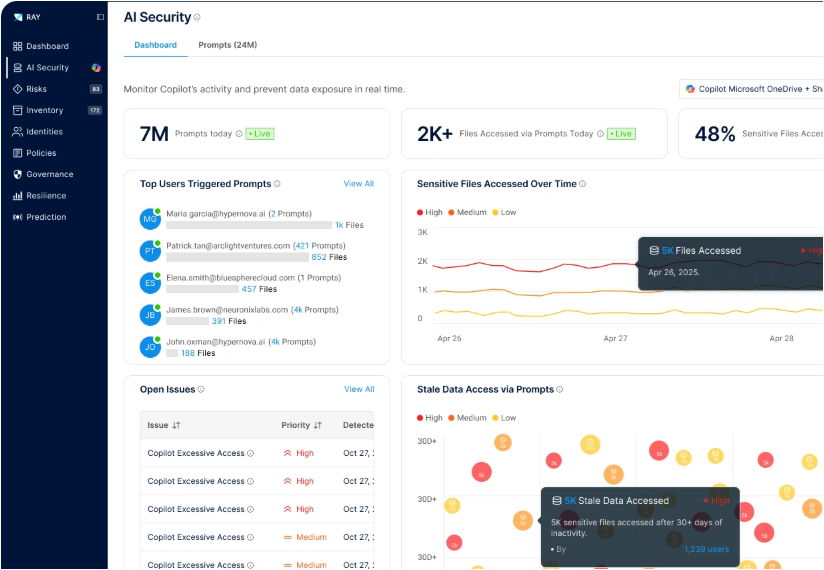Toggle Medium series in Stale Data legend
Image resolution: width=824 pixels, height=570 pixels.
[467, 418]
